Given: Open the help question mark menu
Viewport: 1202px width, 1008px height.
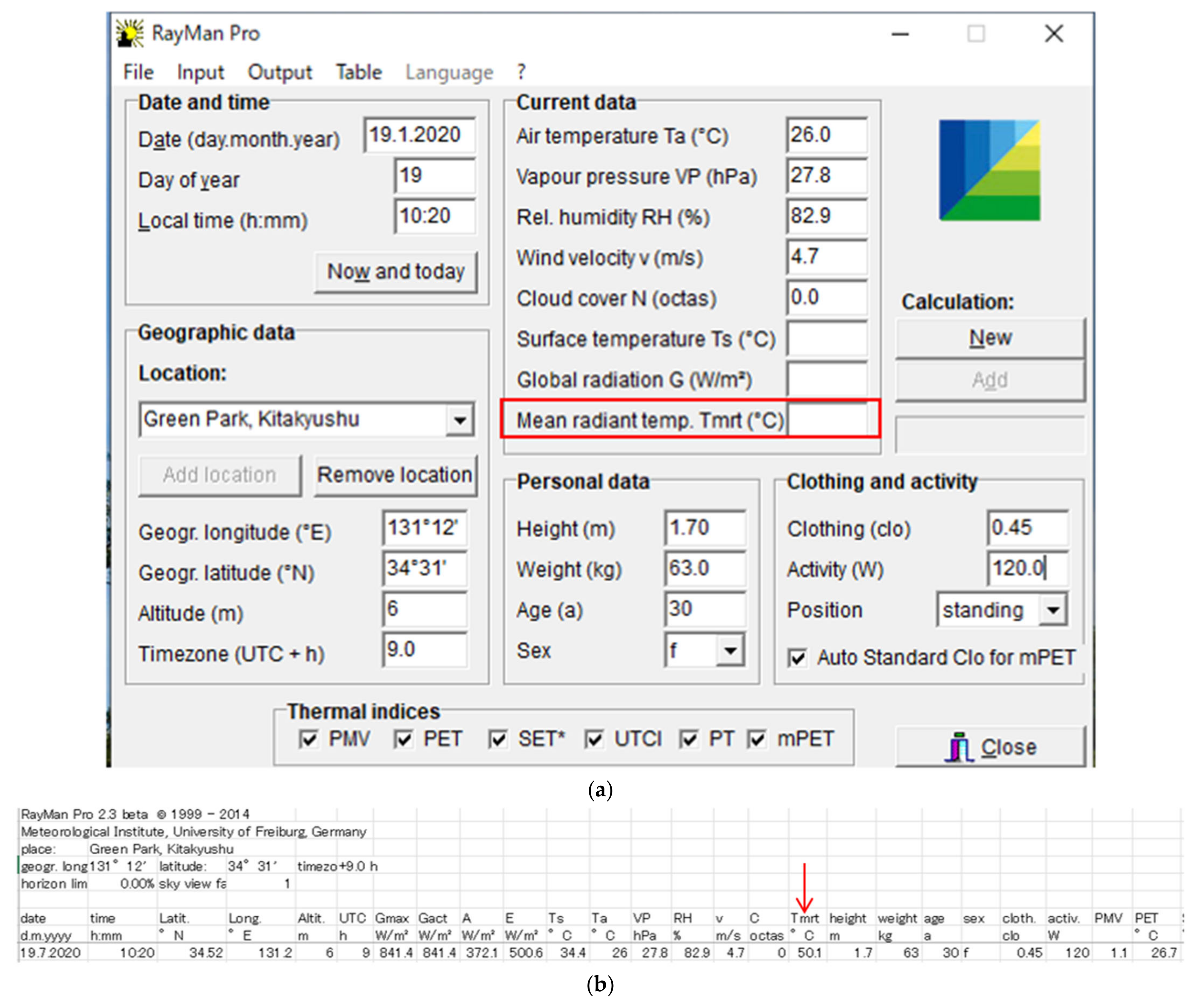Looking at the screenshot, I should click(x=521, y=72).
